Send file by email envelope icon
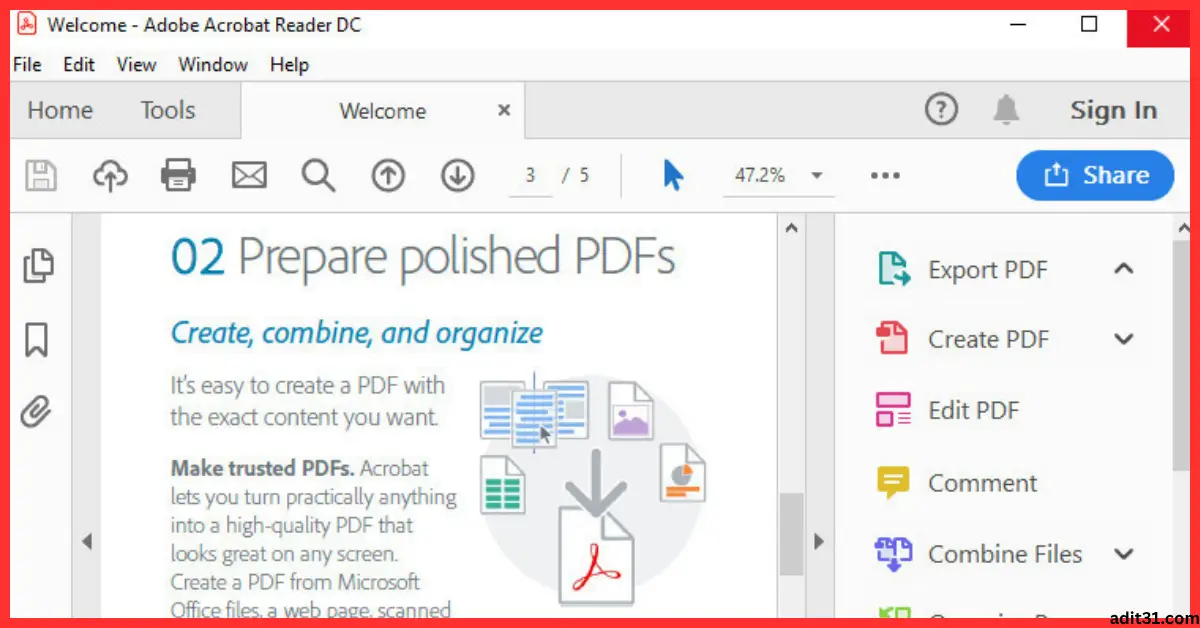 click(249, 176)
